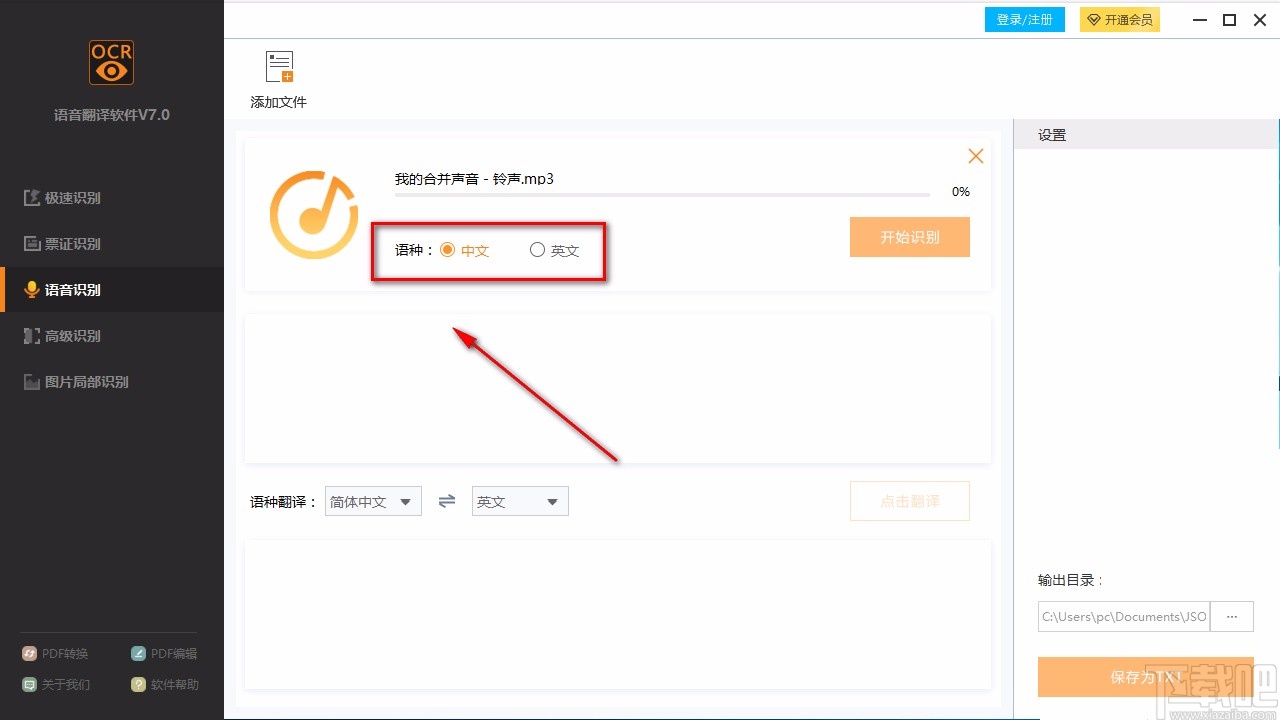1280x720 pixels.
Task: Click 关于我们 in the sidebar
Action: click(28, 684)
